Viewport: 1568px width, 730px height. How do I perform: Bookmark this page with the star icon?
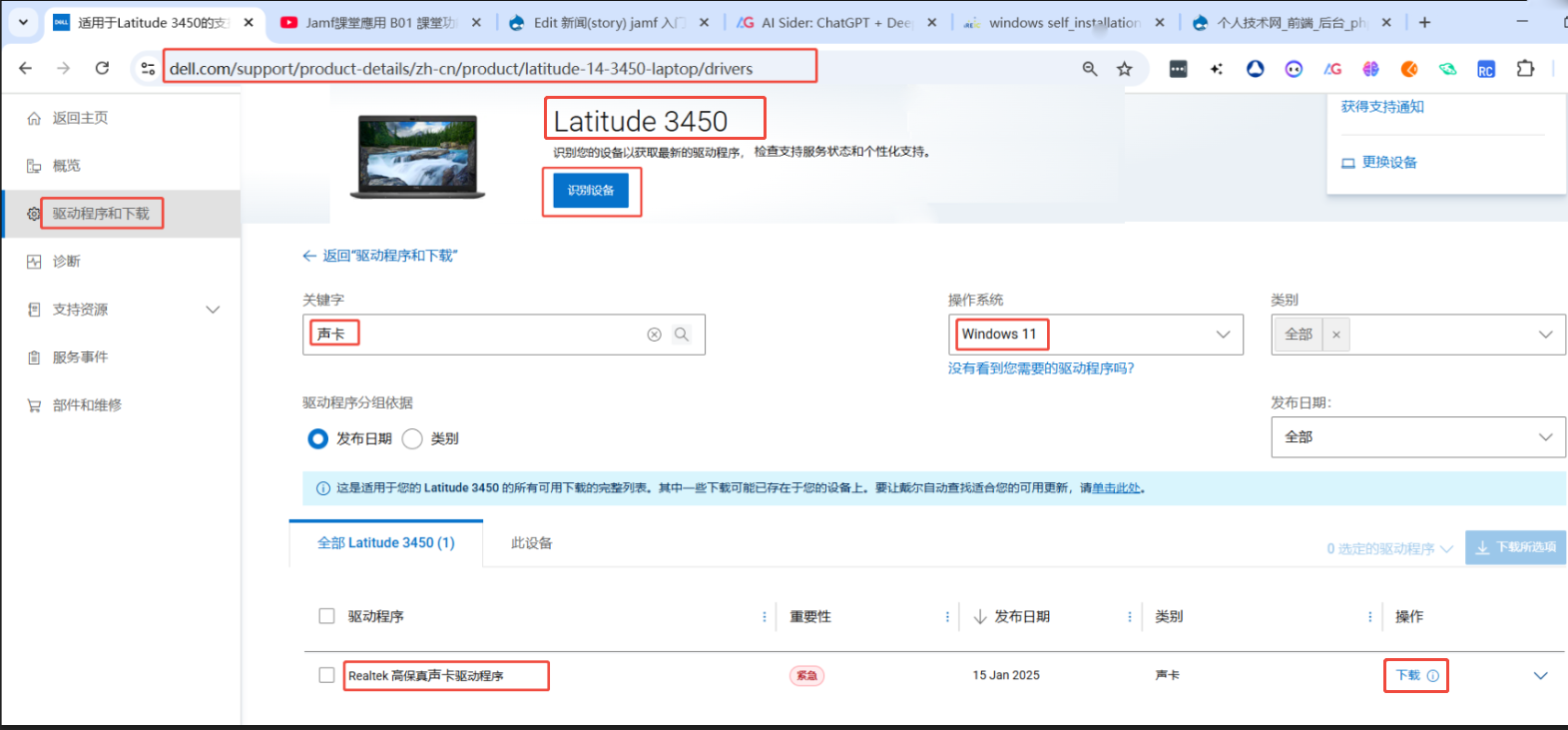click(1125, 69)
